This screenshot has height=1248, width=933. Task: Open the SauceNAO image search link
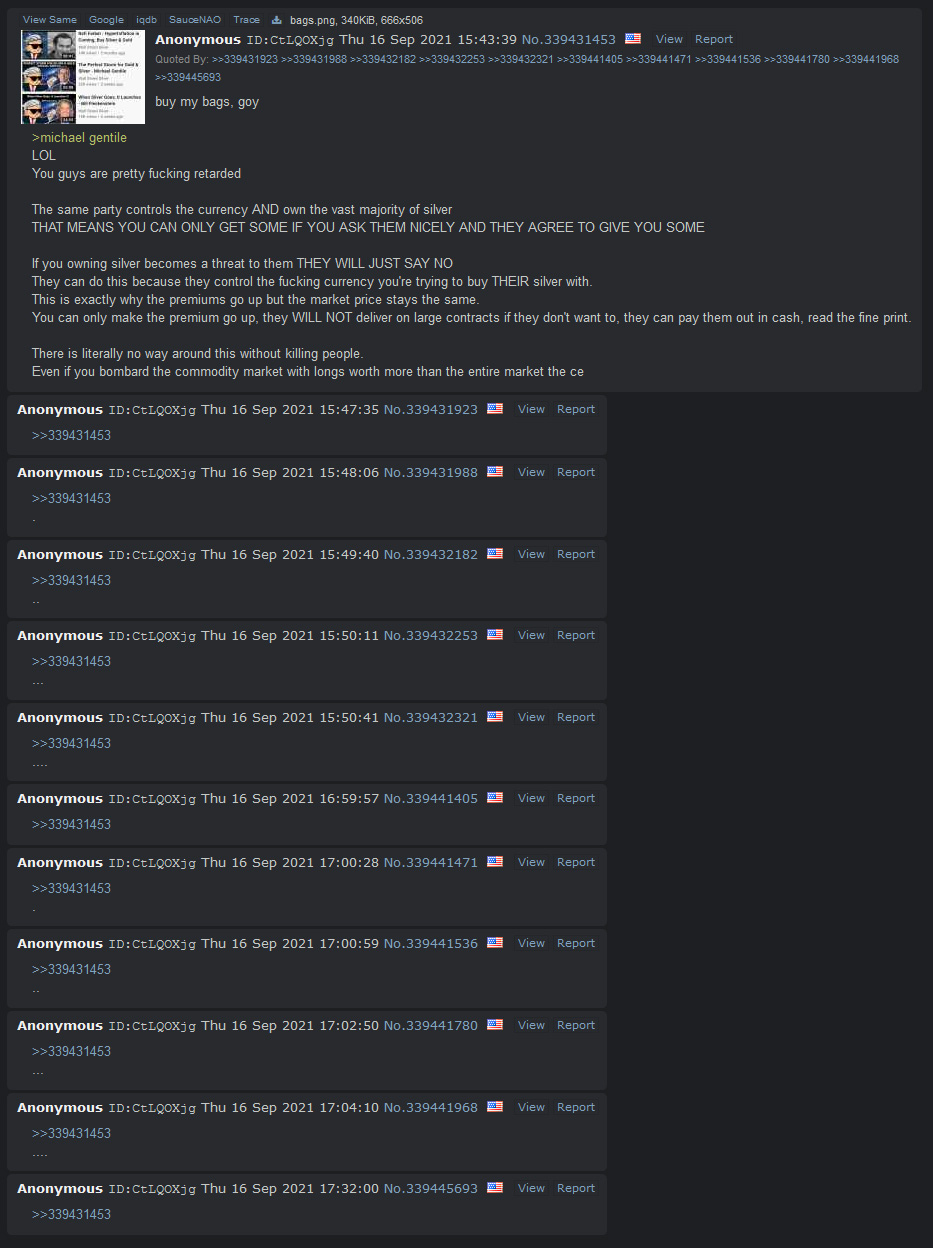(x=195, y=20)
